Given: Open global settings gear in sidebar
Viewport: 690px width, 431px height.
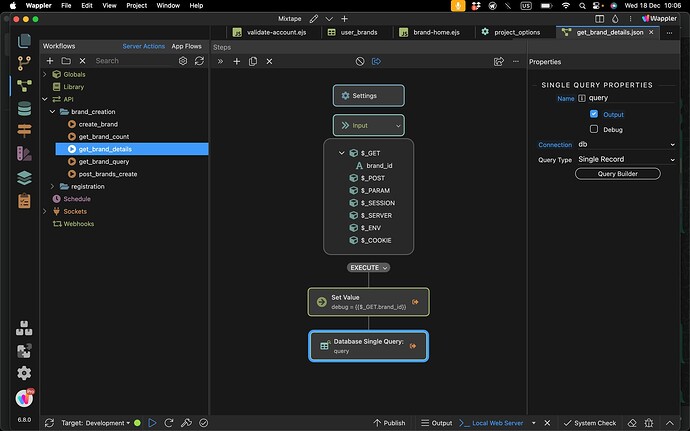Looking at the screenshot, I should [24, 373].
